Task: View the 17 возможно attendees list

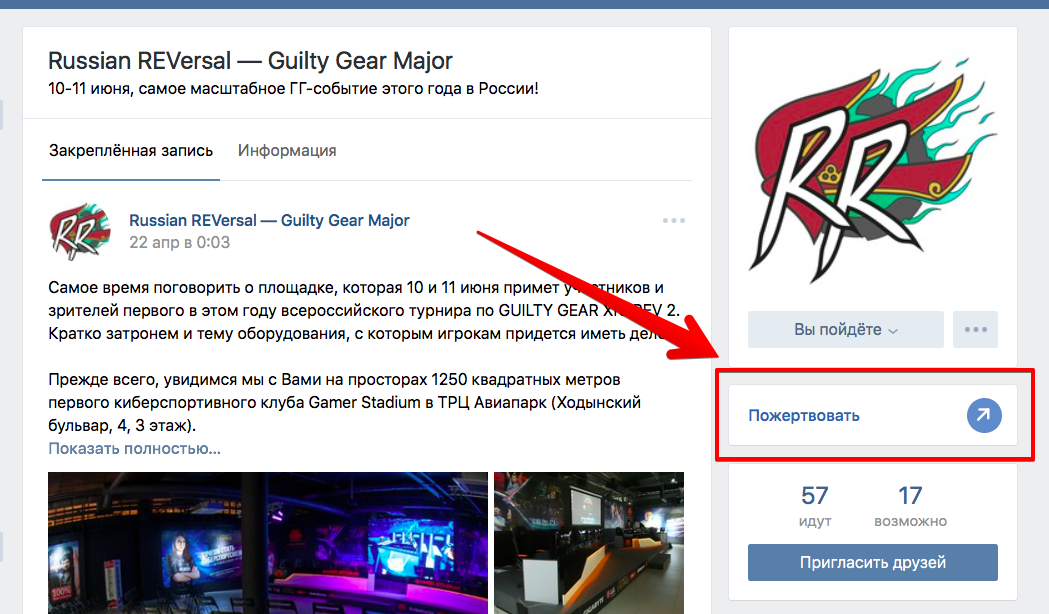Action: point(911,506)
